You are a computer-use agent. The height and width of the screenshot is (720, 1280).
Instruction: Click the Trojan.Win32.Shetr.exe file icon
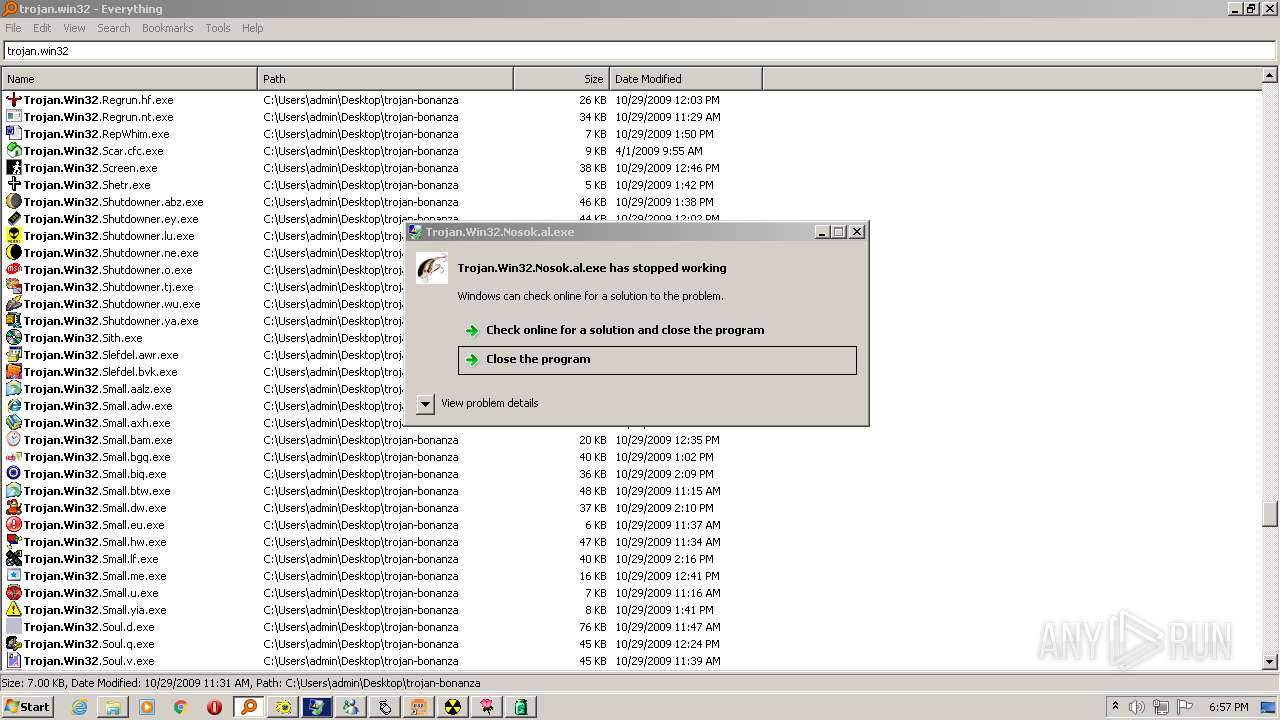pos(14,185)
